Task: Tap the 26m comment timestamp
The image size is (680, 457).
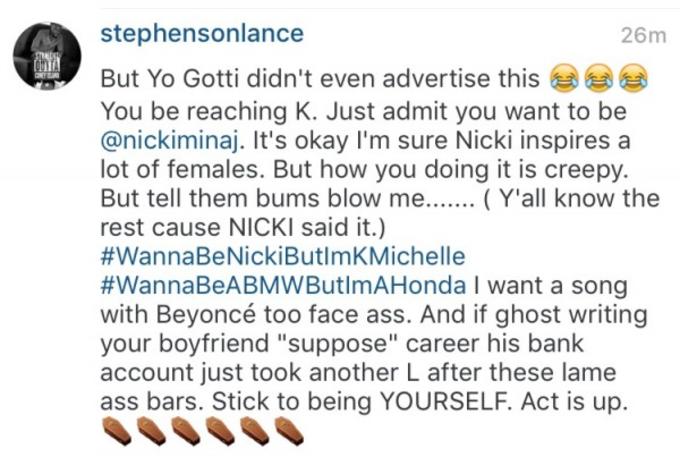Action: coord(643,36)
